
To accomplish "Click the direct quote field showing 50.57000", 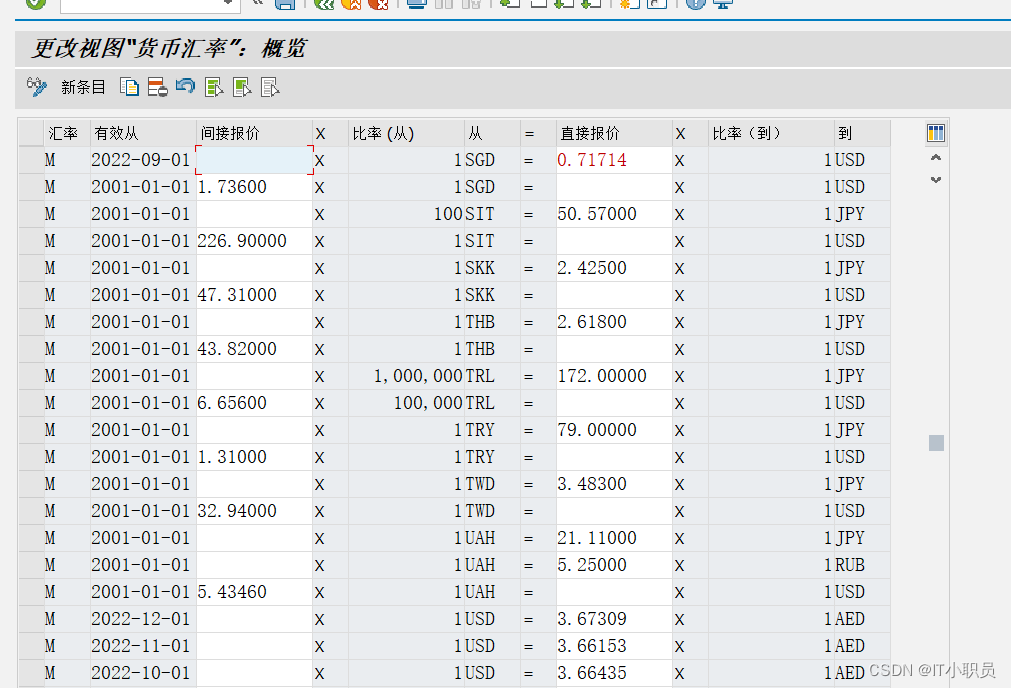I will tap(614, 214).
